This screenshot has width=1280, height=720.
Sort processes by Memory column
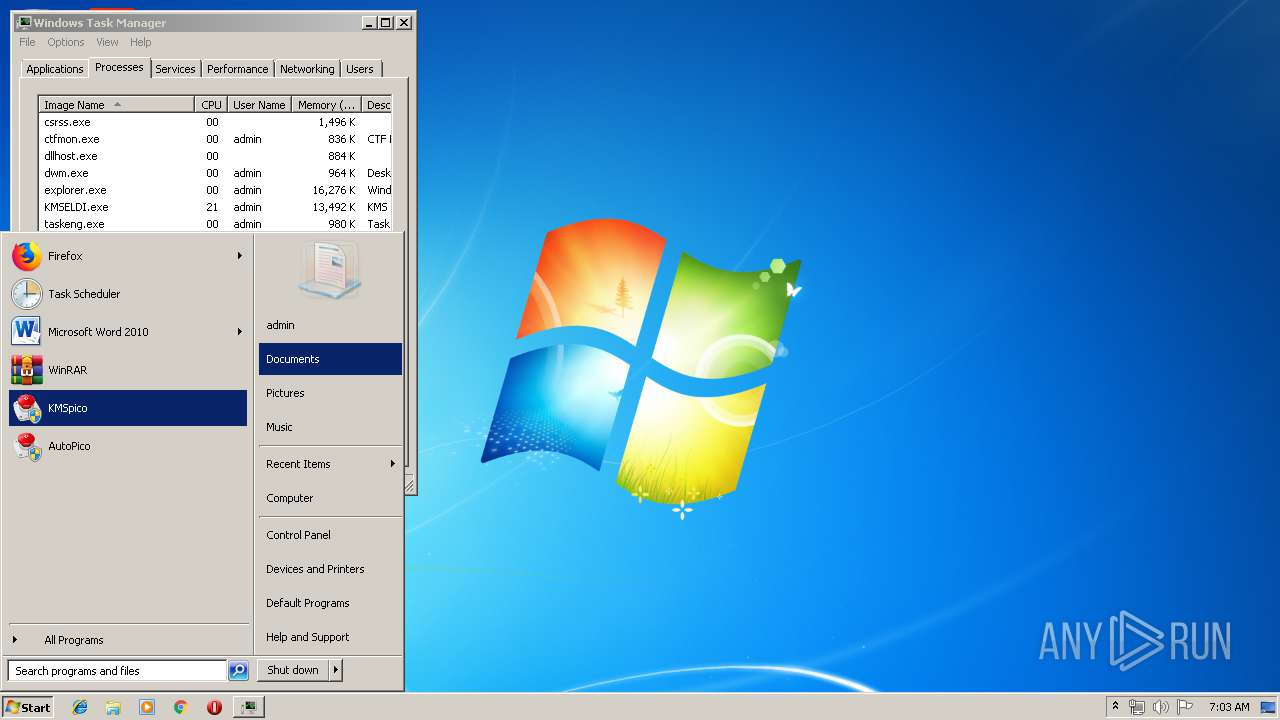pyautogui.click(x=326, y=105)
